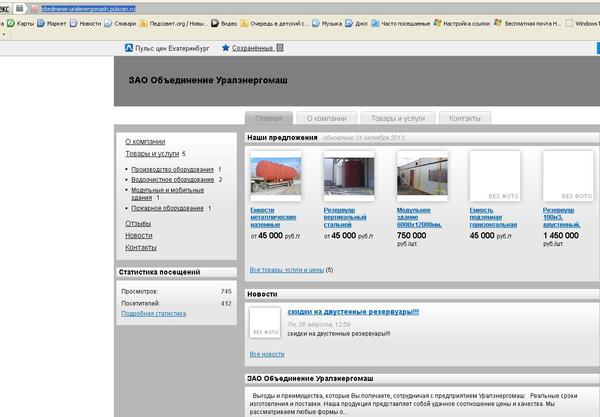This screenshot has height=417, width=600.
Task: Open Водоочистное оборудование category
Action: pos(173,179)
